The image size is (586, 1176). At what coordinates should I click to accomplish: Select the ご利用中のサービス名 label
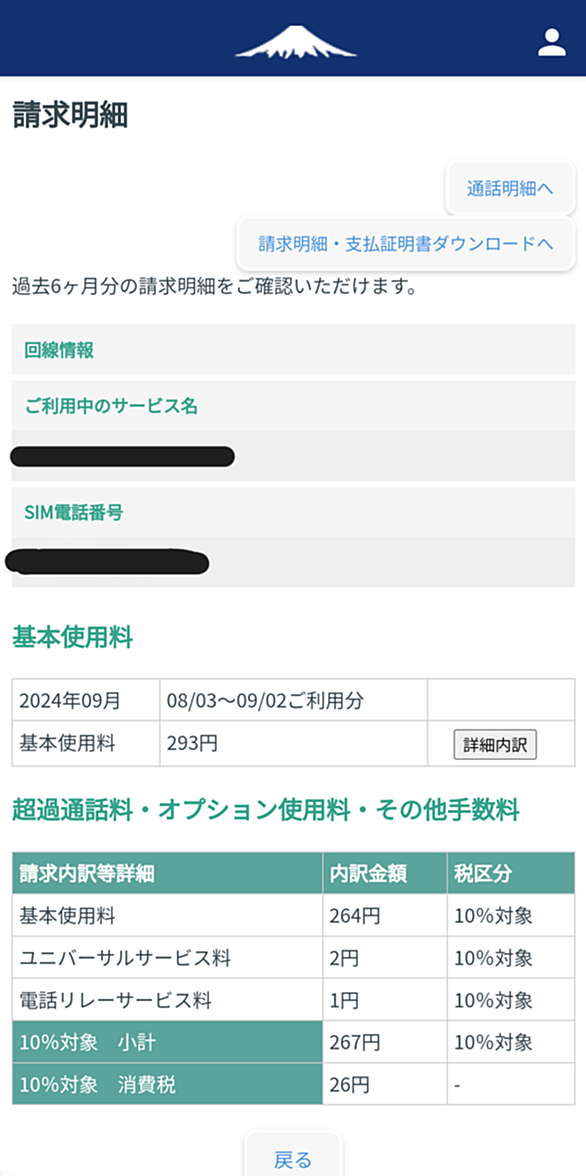(293, 406)
